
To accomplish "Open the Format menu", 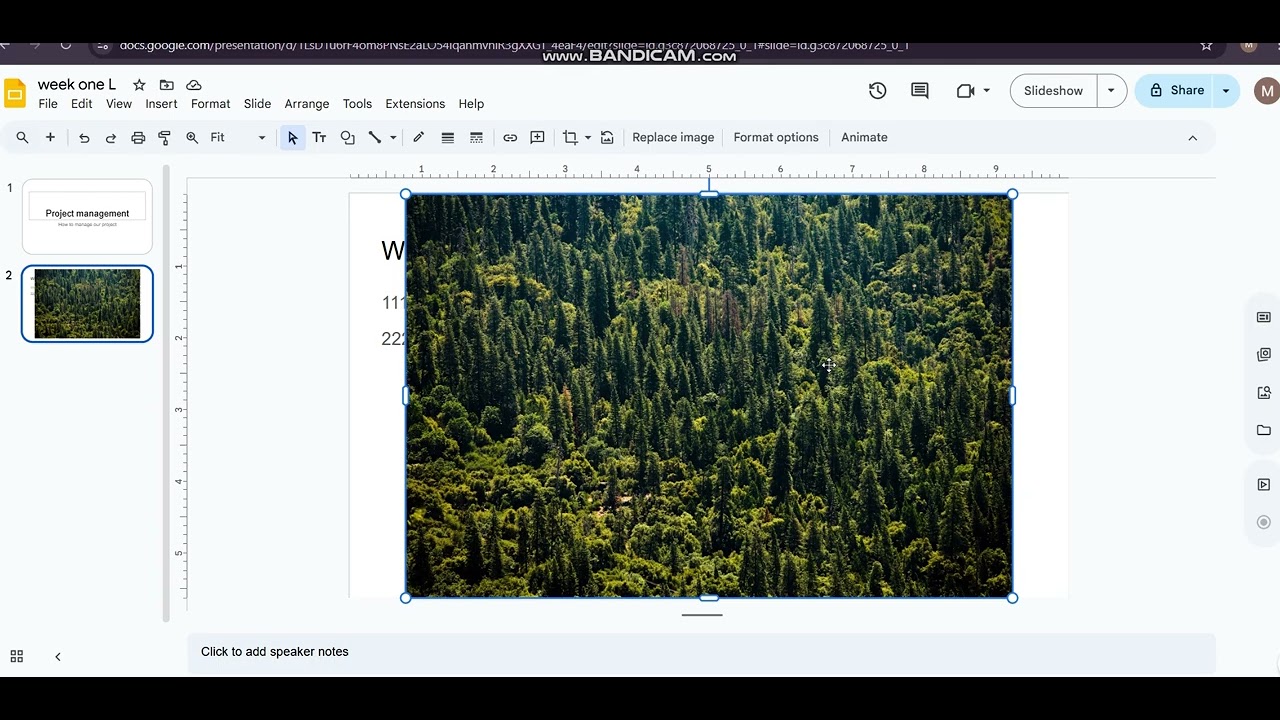I will click(x=210, y=104).
